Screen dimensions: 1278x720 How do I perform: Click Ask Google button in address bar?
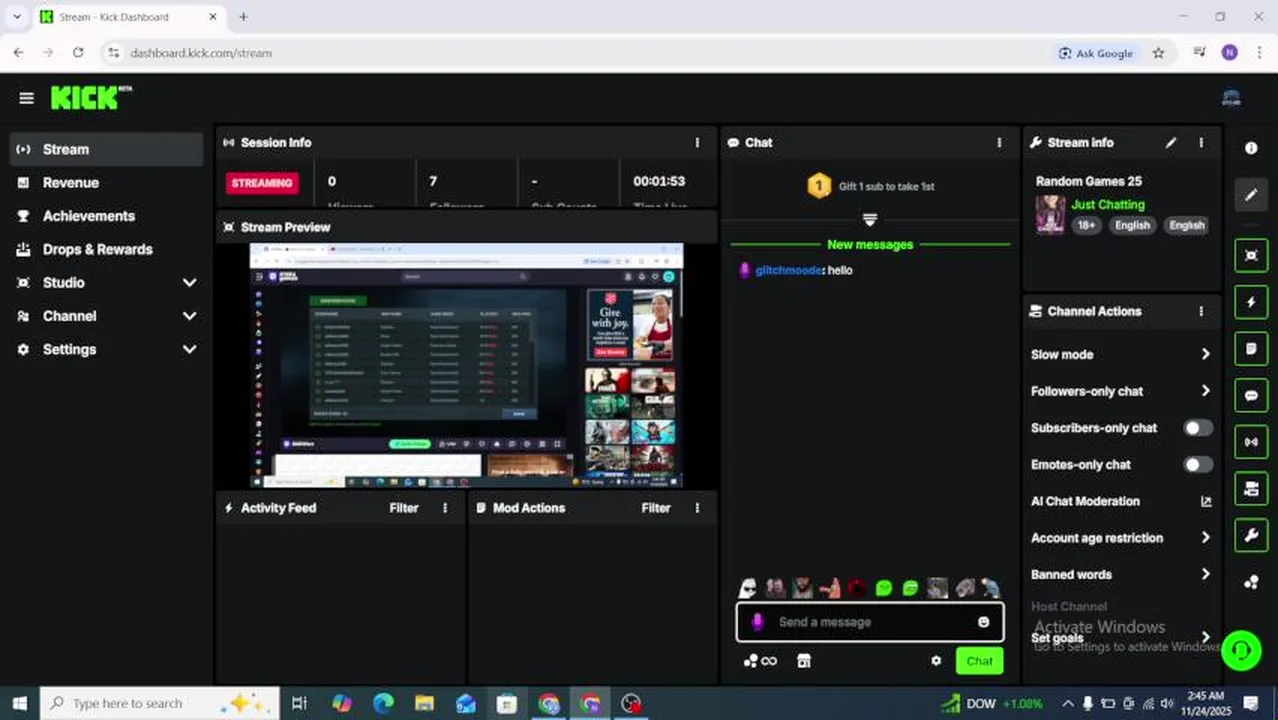[1095, 53]
